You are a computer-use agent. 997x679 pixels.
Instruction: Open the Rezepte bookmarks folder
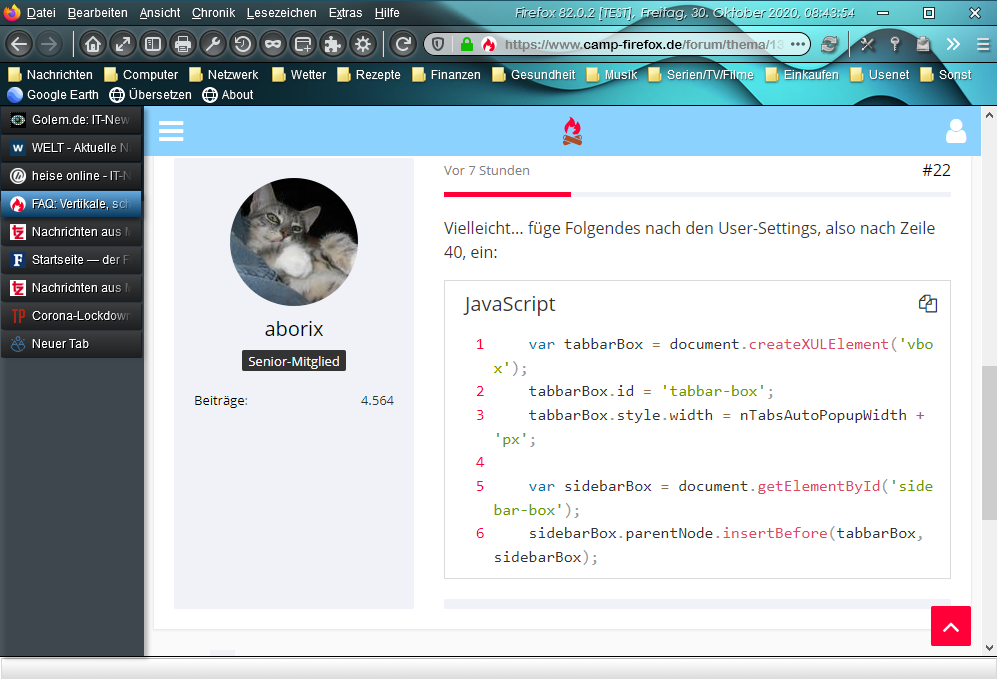tap(369, 75)
